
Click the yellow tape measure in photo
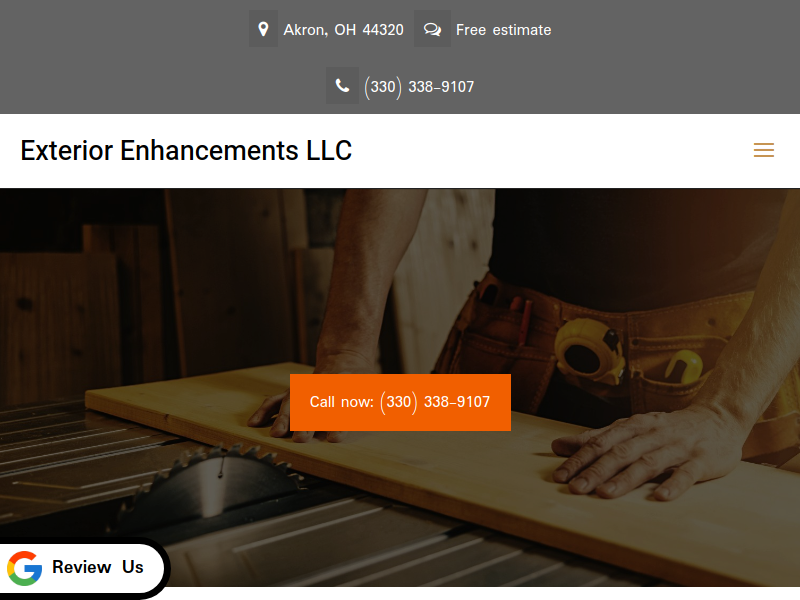590,351
